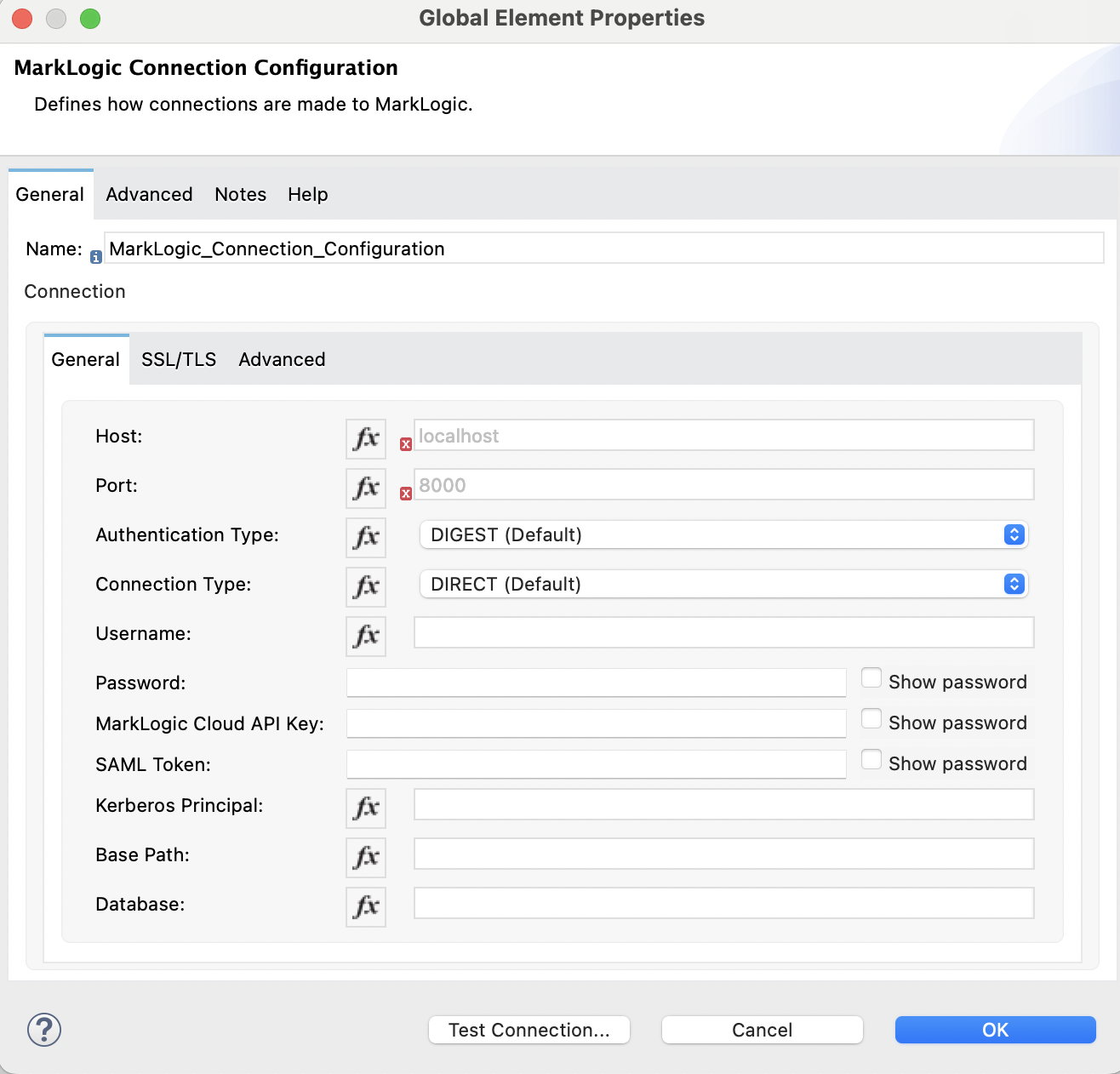Click the Test Connection button
This screenshot has height=1074, width=1120.
point(529,1030)
